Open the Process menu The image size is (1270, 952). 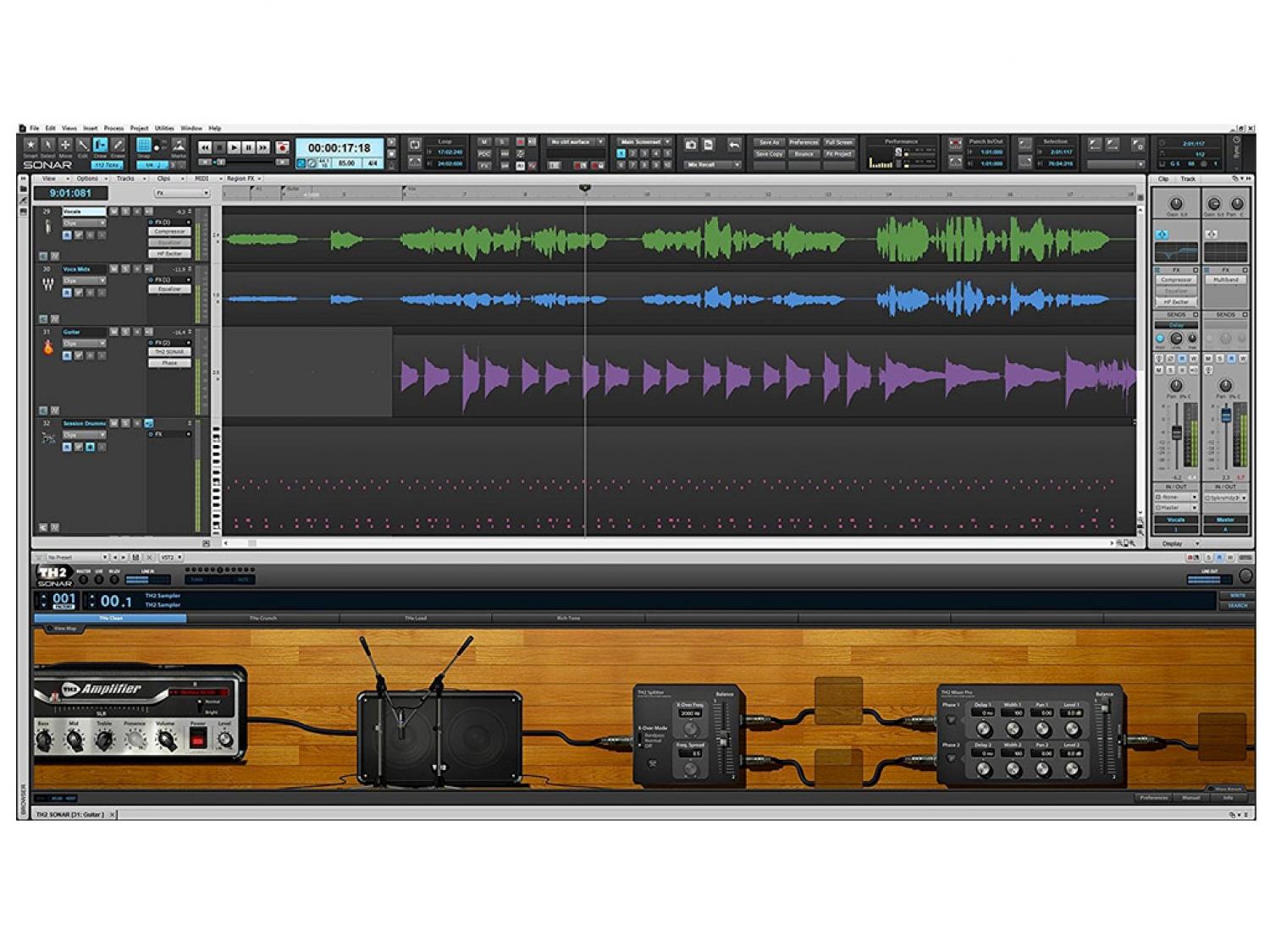click(113, 129)
